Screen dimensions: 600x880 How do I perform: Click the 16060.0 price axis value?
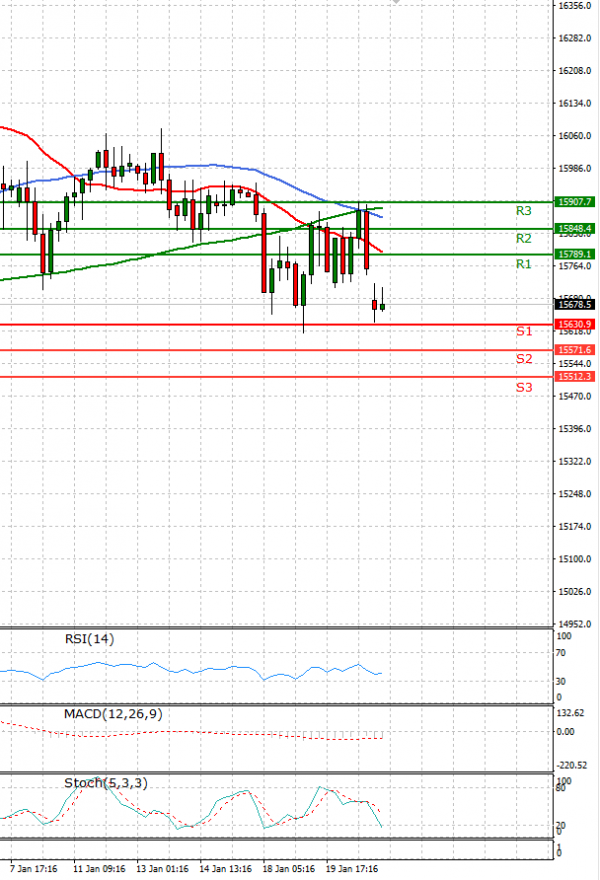click(575, 136)
